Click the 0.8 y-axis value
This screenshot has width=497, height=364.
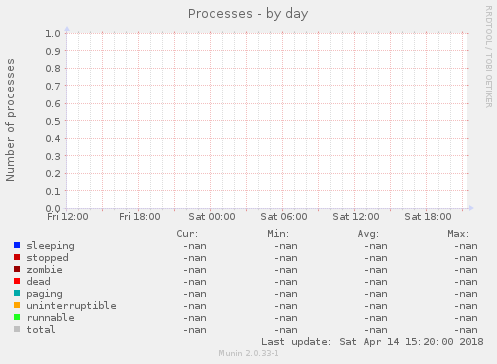coord(53,68)
